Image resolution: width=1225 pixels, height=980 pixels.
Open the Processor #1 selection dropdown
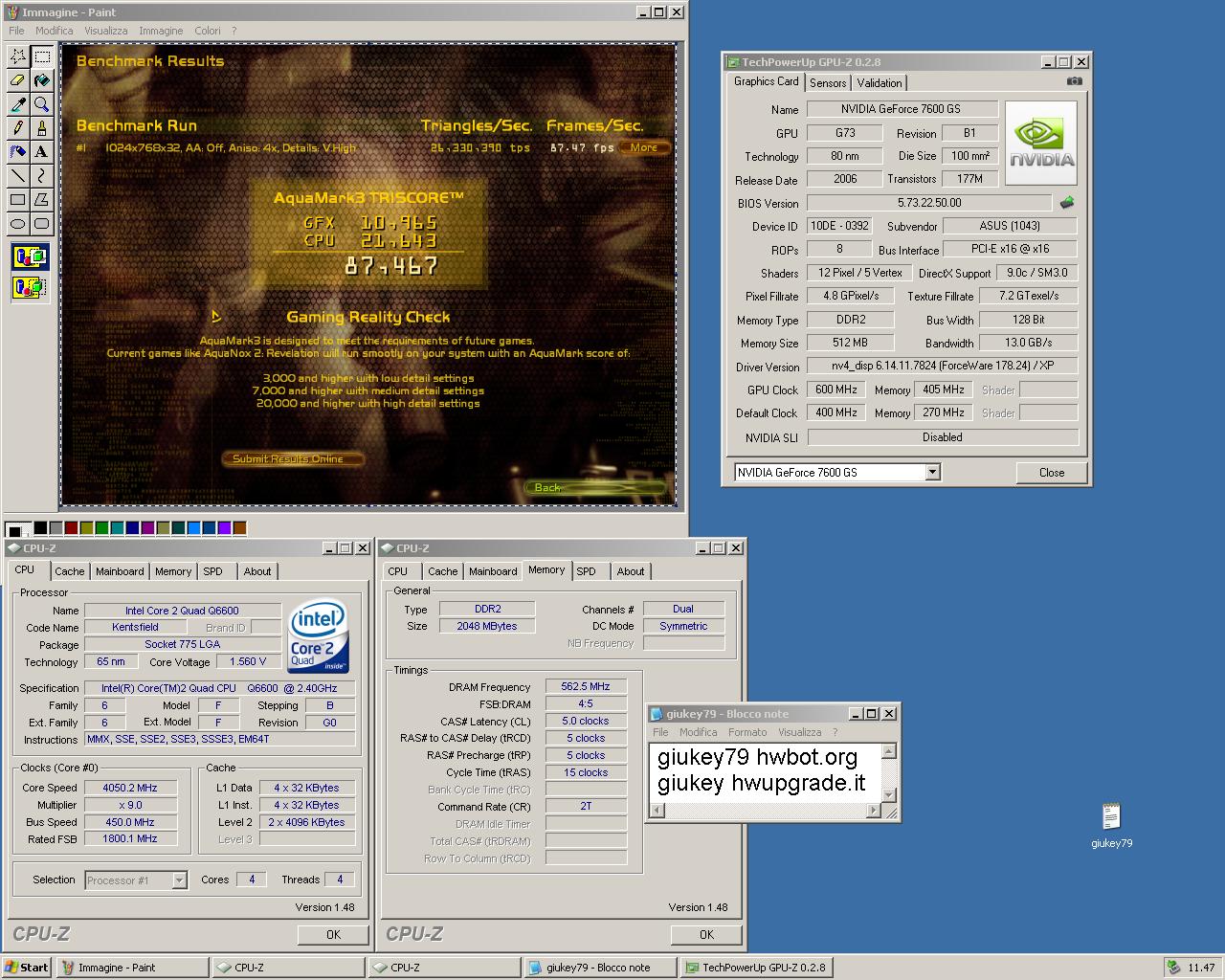coord(179,880)
